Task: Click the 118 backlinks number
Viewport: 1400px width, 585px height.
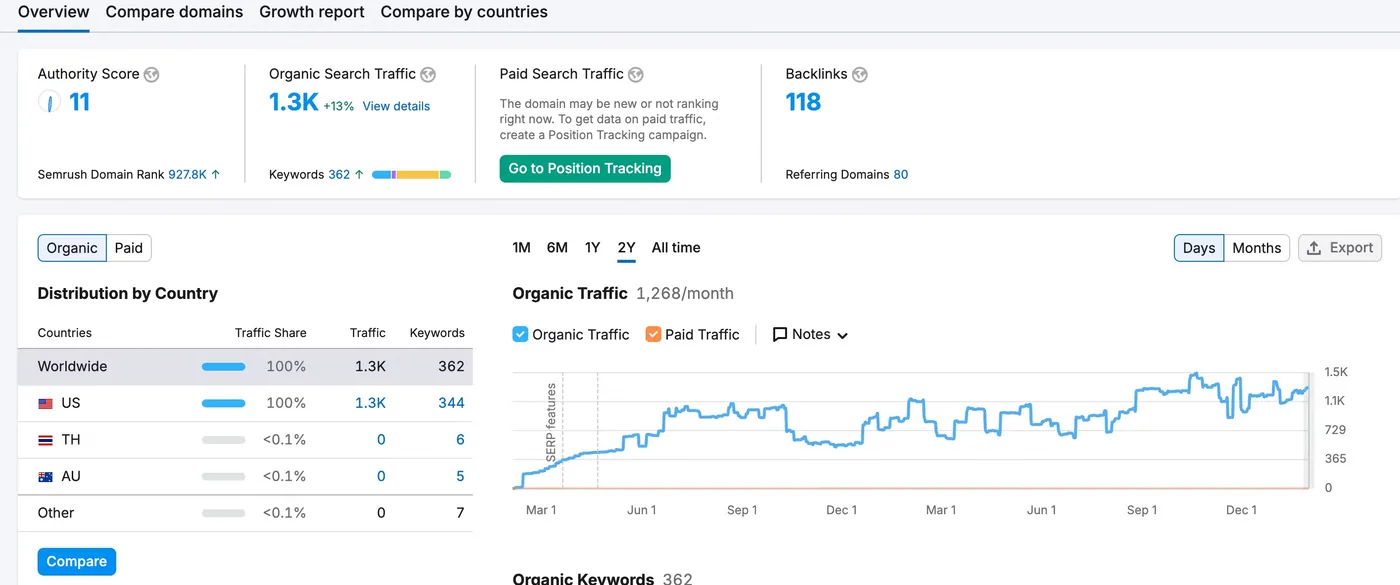Action: (x=803, y=102)
